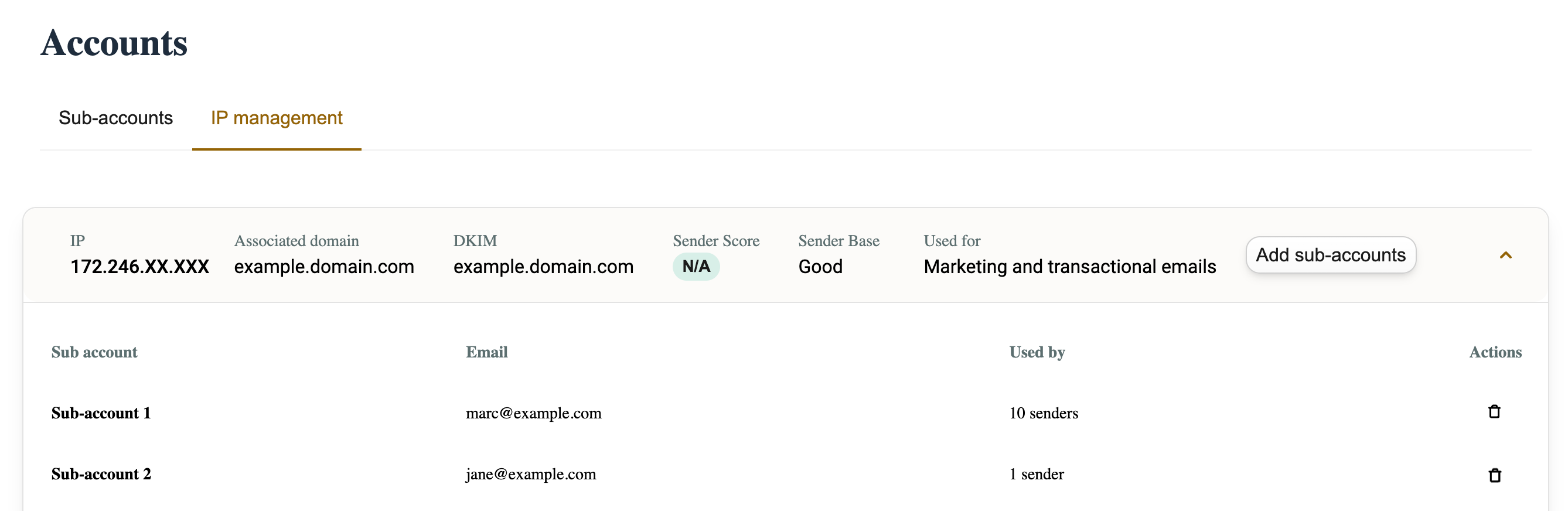Click the DKIM domain value
Image resolution: width=1568 pixels, height=511 pixels.
point(543,267)
